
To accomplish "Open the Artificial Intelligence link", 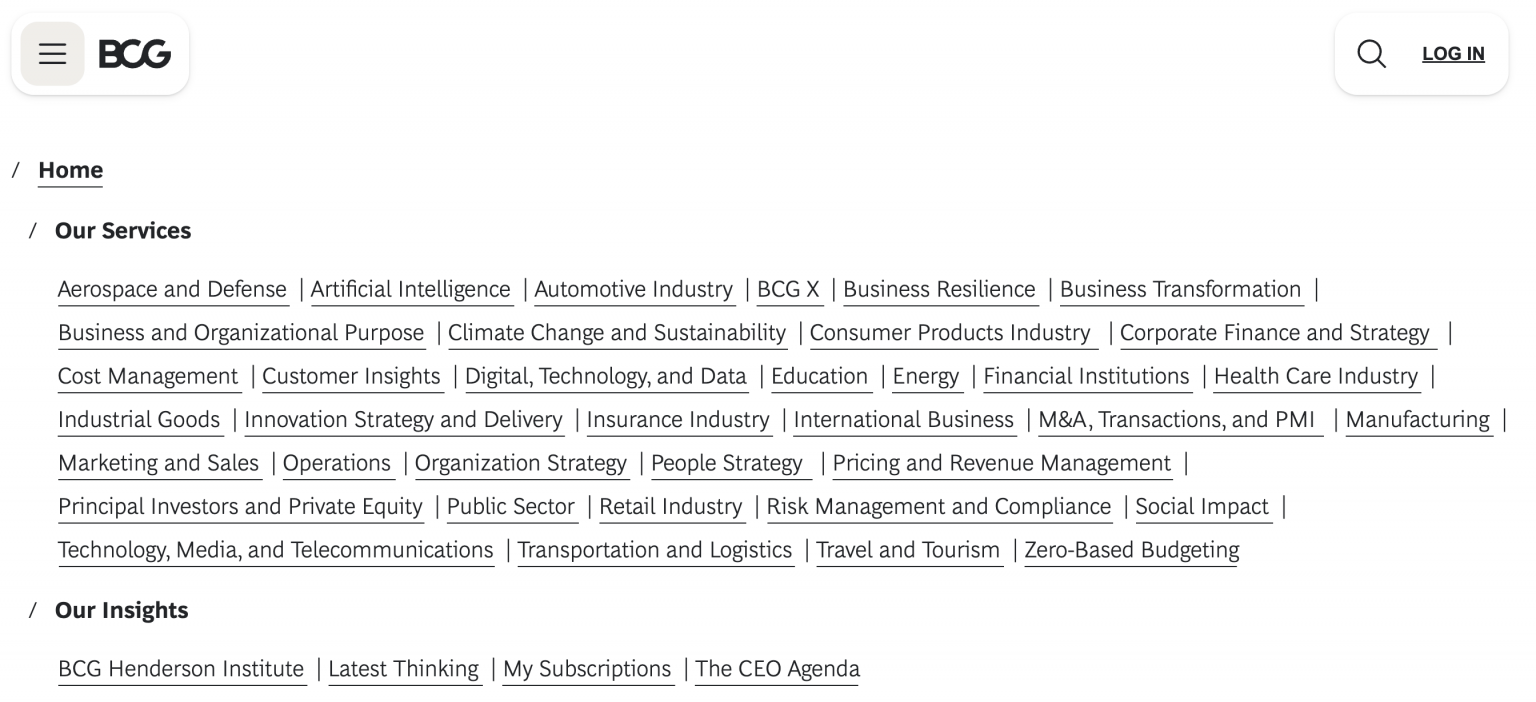I will [410, 289].
